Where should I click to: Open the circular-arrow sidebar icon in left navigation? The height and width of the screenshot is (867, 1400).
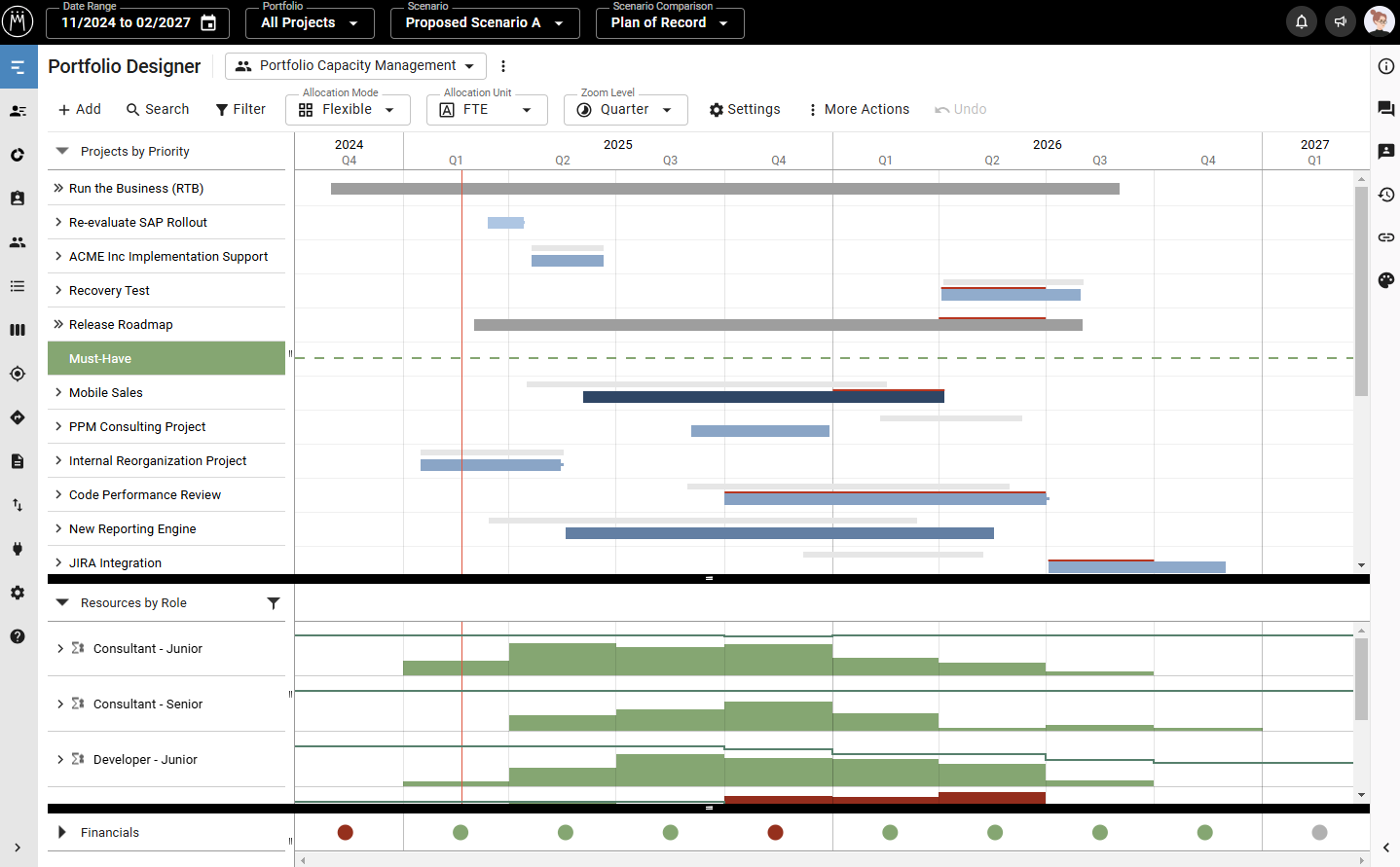click(x=18, y=155)
